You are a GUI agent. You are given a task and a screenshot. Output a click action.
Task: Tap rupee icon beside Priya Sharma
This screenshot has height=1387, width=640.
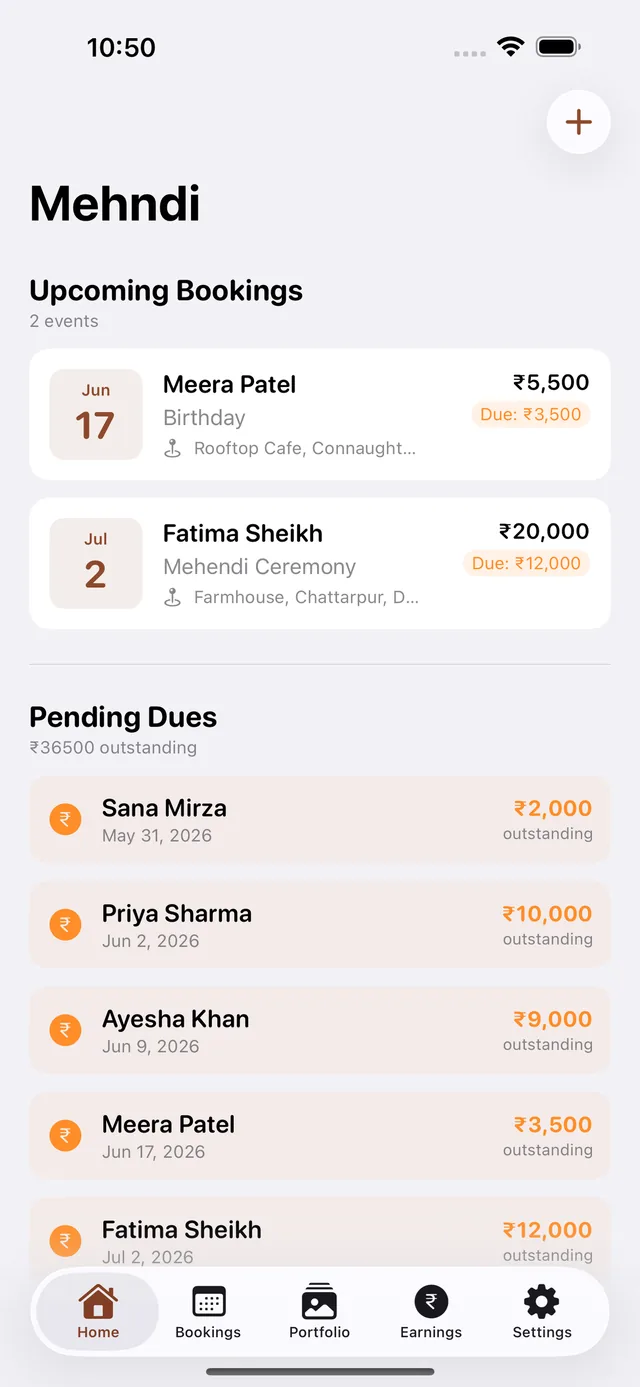click(x=65, y=925)
